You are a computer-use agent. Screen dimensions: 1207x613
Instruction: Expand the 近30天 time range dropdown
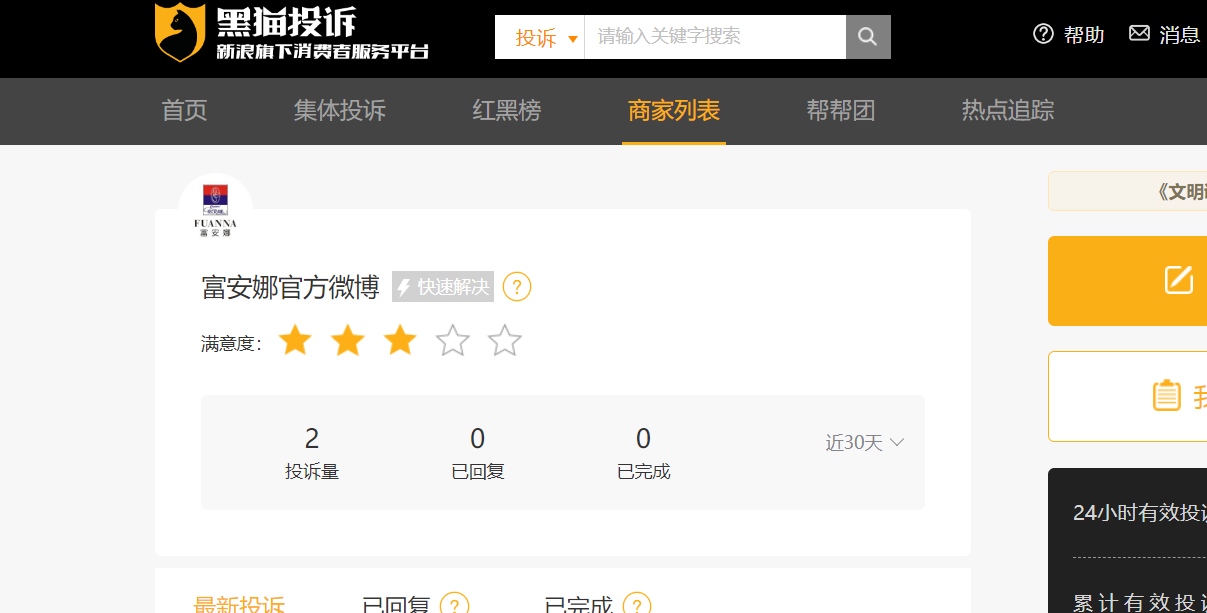point(864,443)
